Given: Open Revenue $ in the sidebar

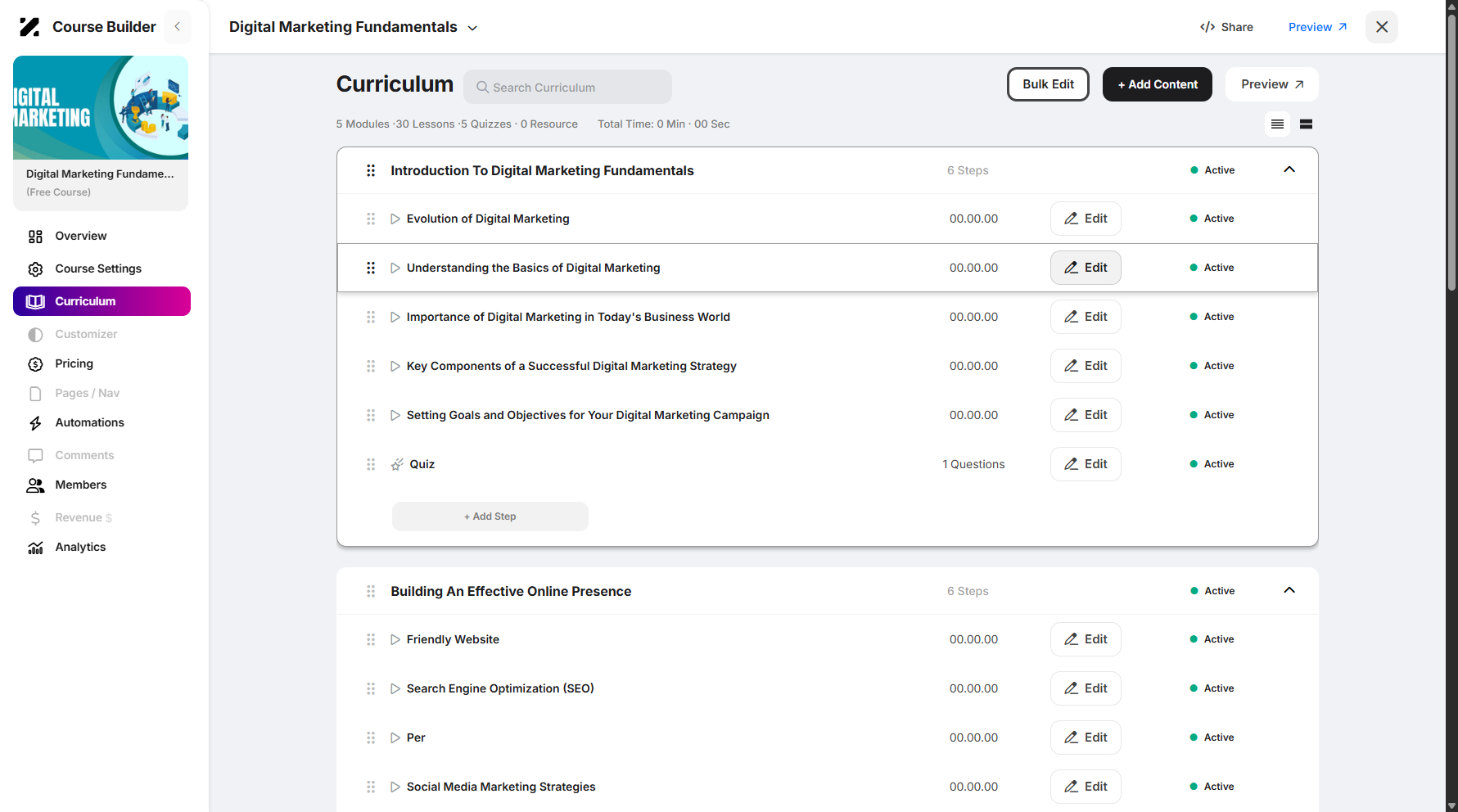Looking at the screenshot, I should 83,517.
